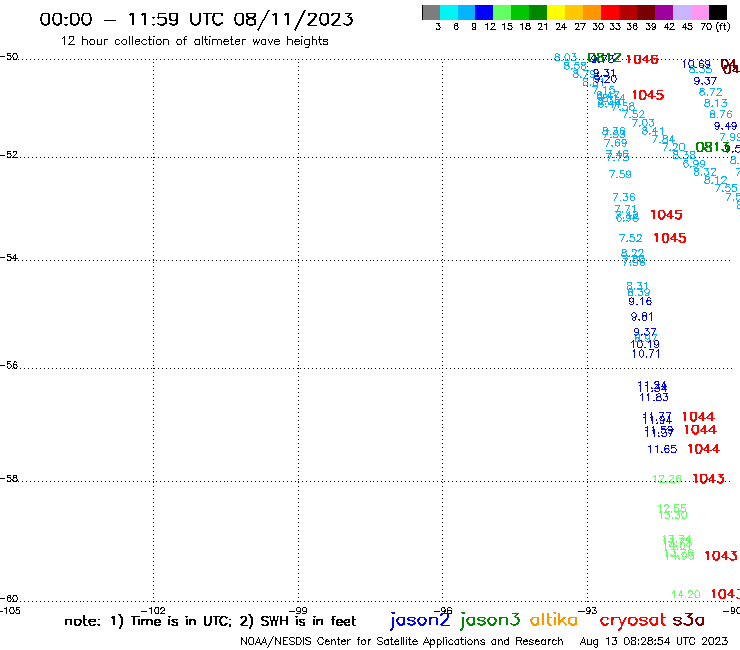The image size is (740, 650).
Task: Click the '-93' longitude axis label
Action: pos(588,611)
